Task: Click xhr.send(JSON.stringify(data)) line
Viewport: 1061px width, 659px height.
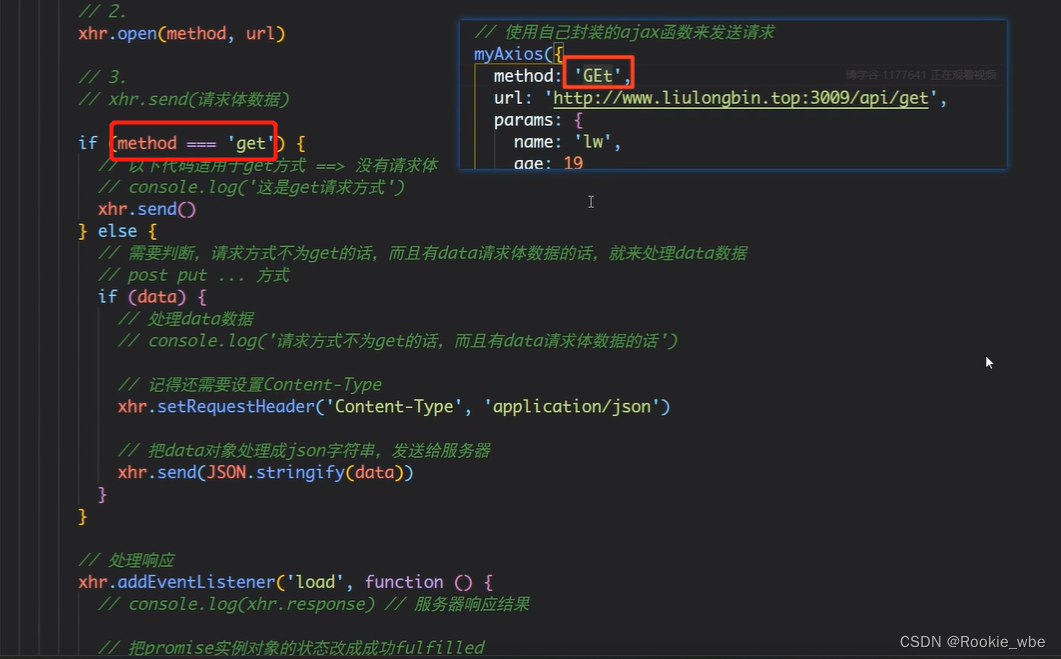Action: coord(265,472)
